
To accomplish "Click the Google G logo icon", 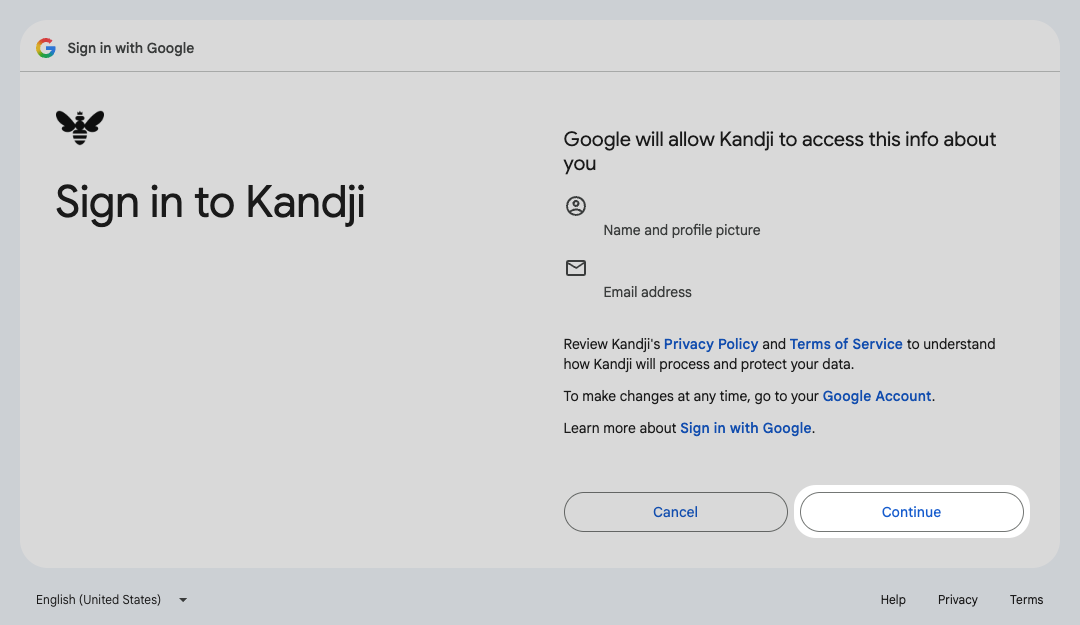I will (46, 48).
